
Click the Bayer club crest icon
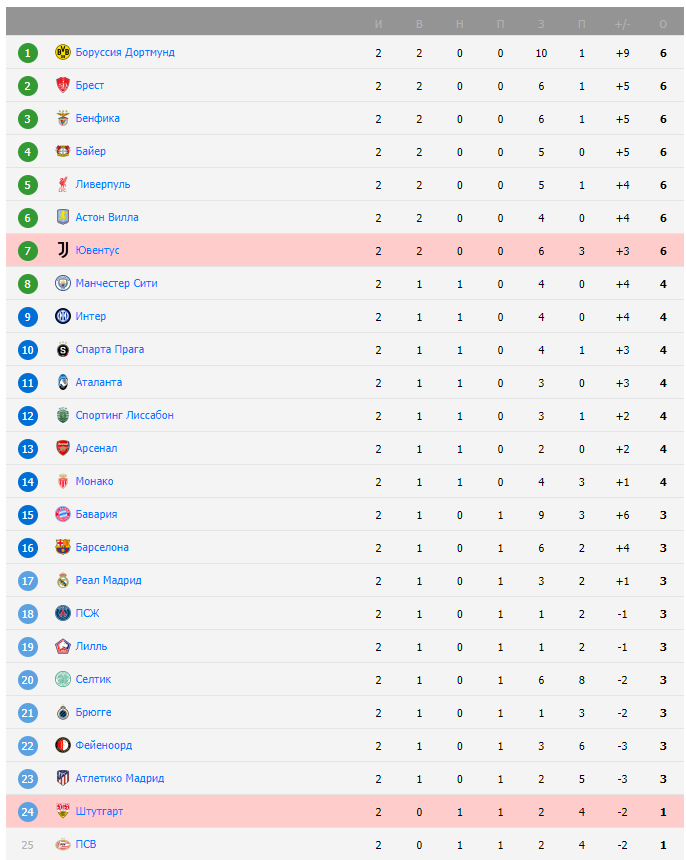click(63, 151)
